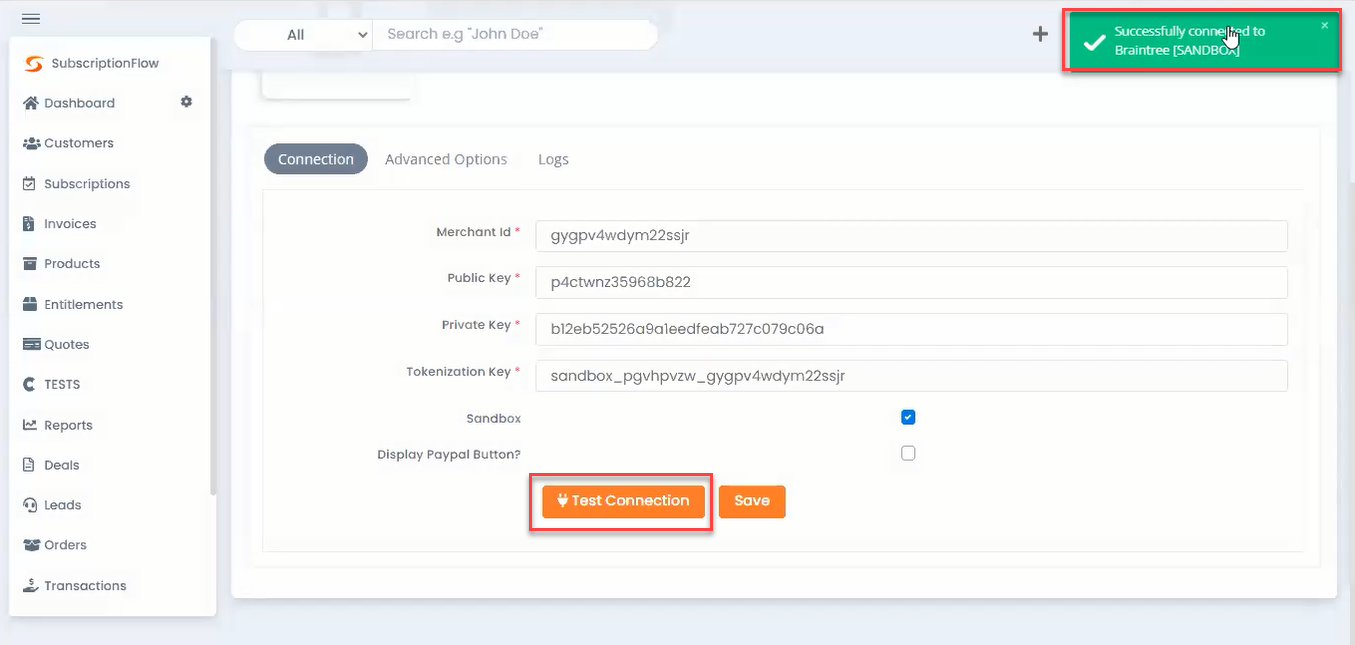1355x645 pixels.
Task: Open Deals in sidebar
Action: 61,465
